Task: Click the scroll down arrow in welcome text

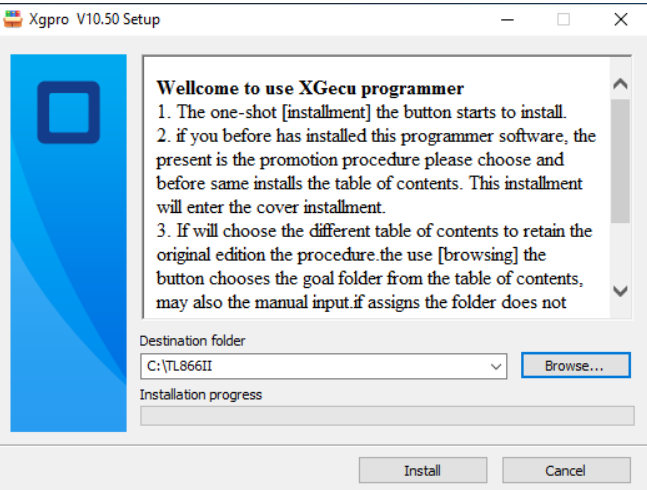Action: [620, 291]
